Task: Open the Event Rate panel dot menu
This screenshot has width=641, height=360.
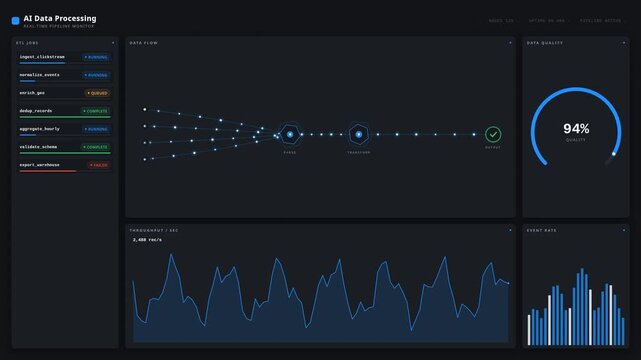Action: tap(624, 230)
